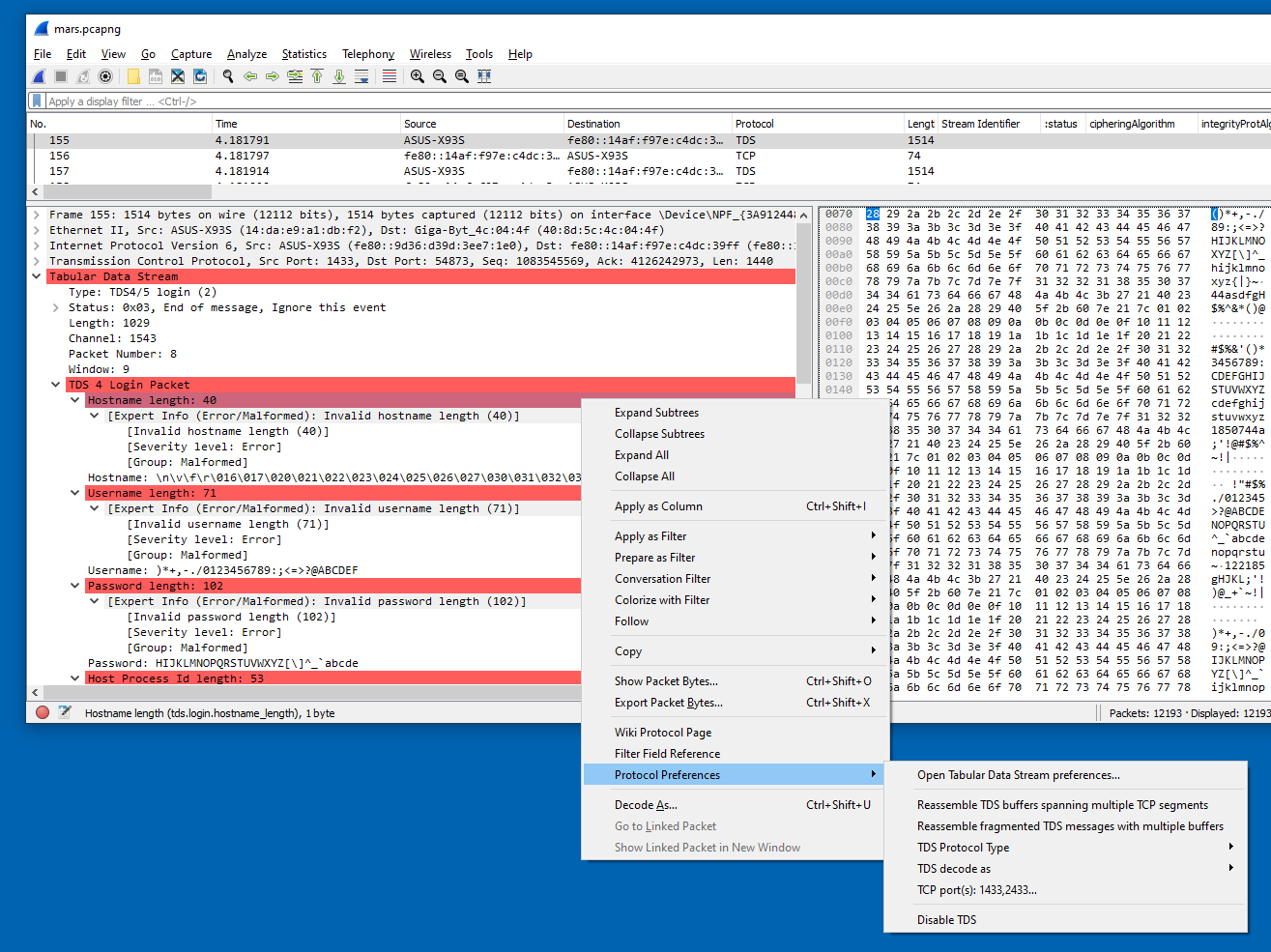
Task: Expand the Status: 0x03 row
Action: point(56,307)
